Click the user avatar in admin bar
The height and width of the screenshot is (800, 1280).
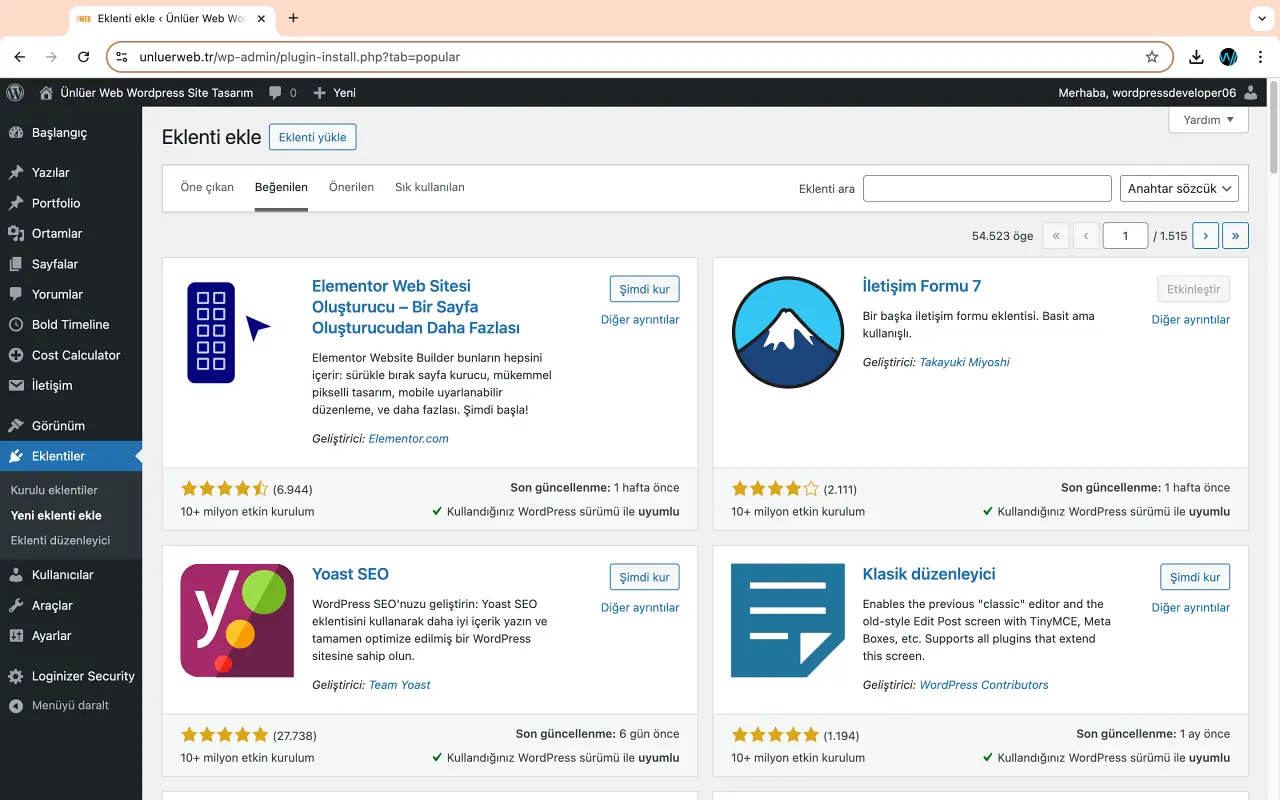coord(1252,92)
